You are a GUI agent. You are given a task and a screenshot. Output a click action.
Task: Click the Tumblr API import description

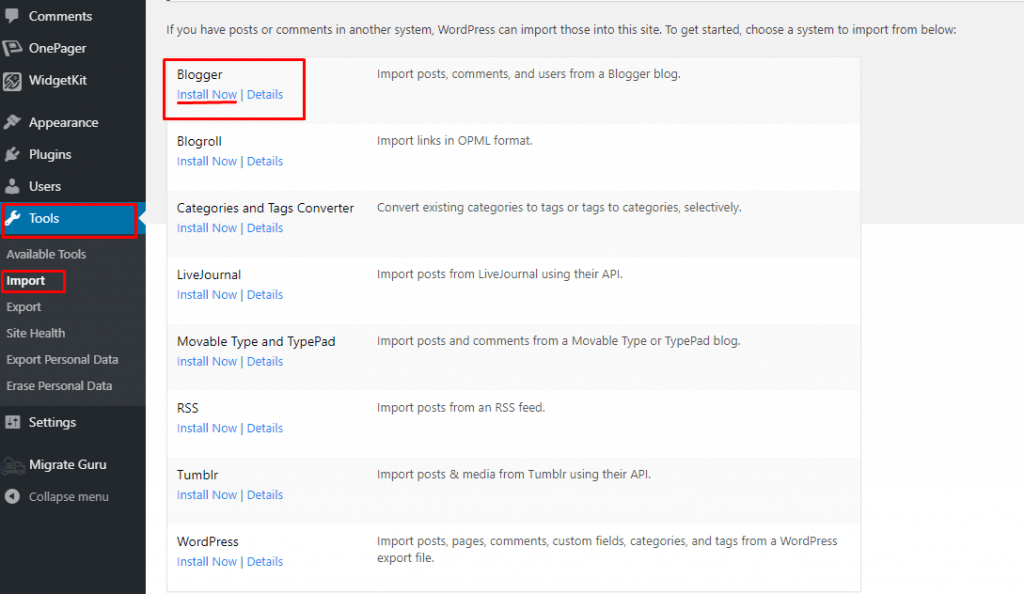coord(513,474)
